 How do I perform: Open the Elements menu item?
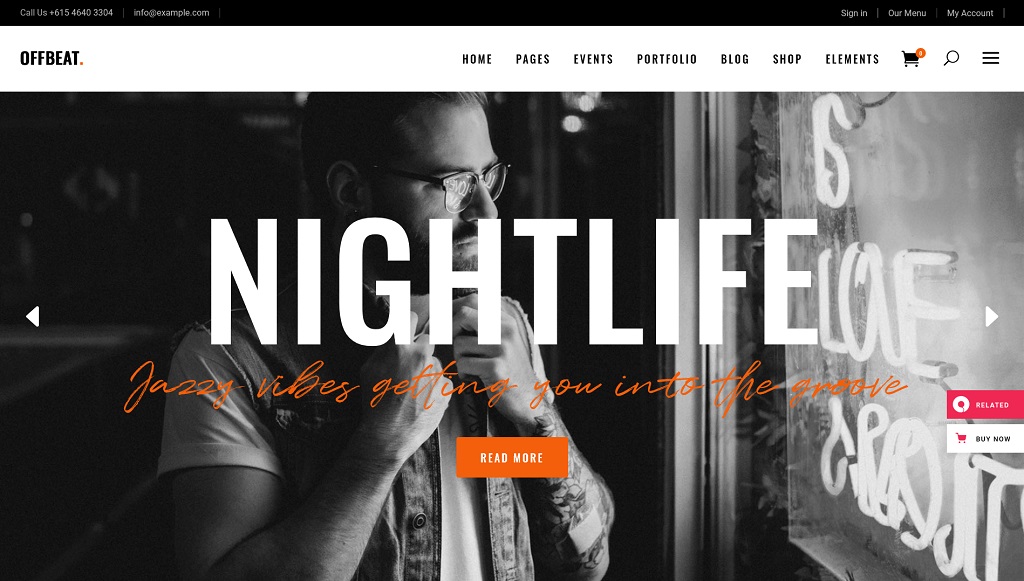[x=852, y=59]
